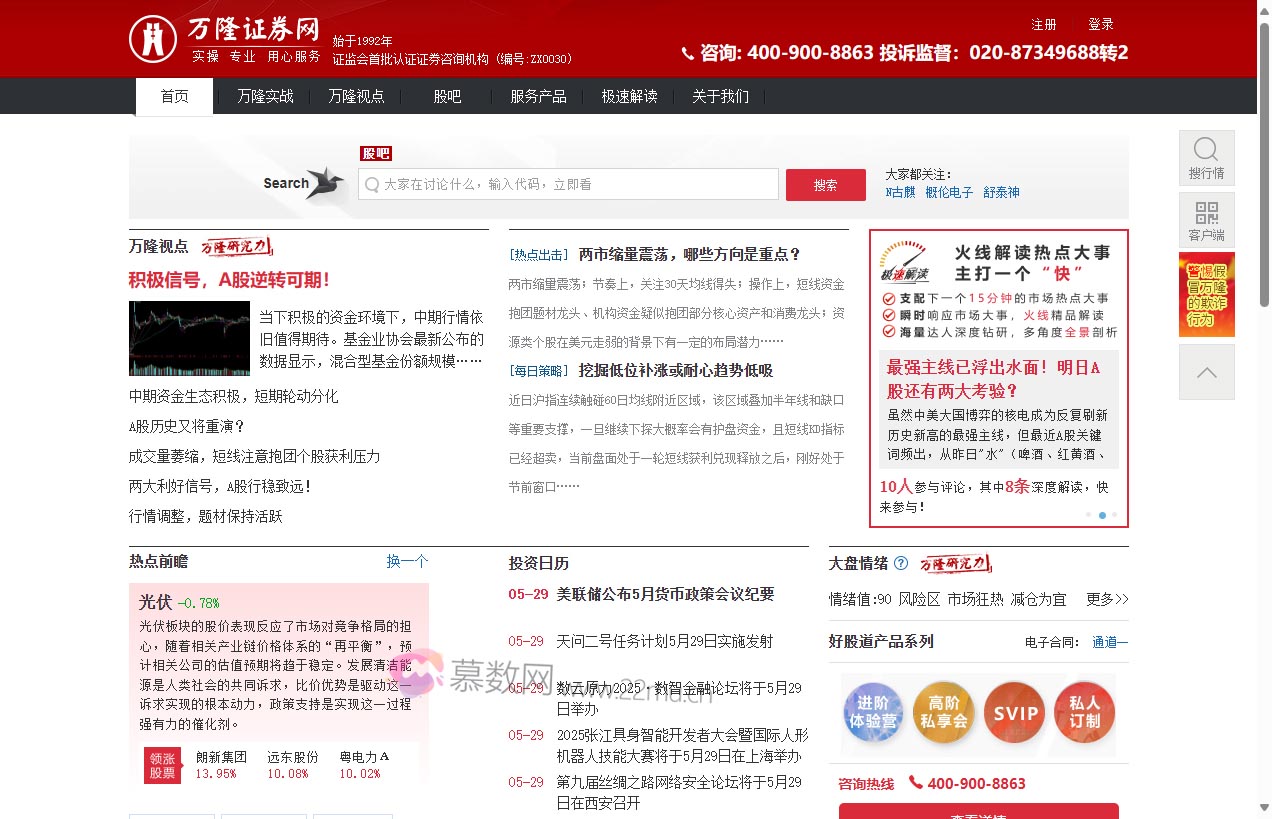Click the 高阶私享会 product icon
Viewport: 1272px width, 819px height.
[x=944, y=712]
